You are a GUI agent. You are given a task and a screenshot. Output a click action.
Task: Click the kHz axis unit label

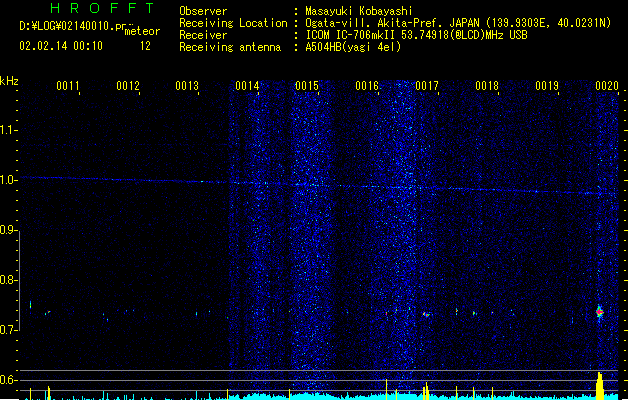pyautogui.click(x=9, y=81)
